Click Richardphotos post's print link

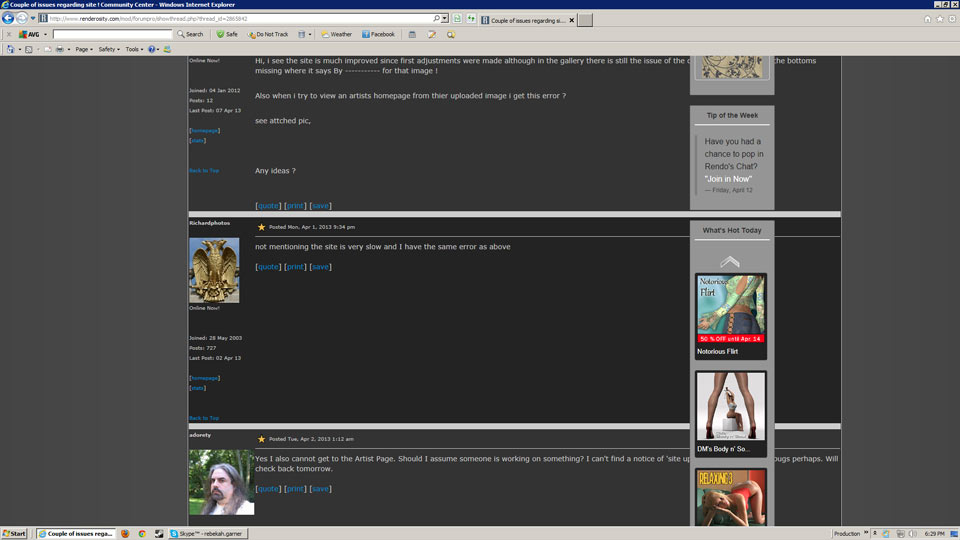[295, 267]
